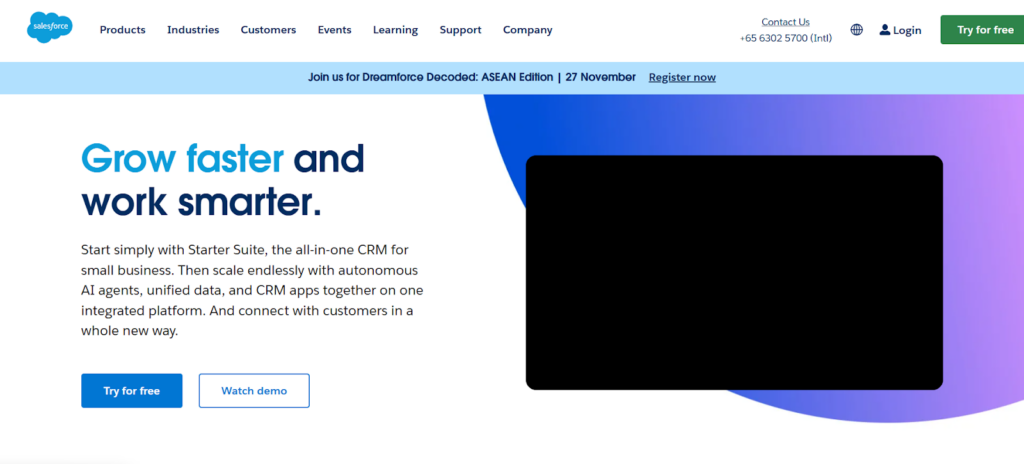This screenshot has width=1024, height=464.
Task: Expand the Learning navigation menu
Action: pos(395,30)
